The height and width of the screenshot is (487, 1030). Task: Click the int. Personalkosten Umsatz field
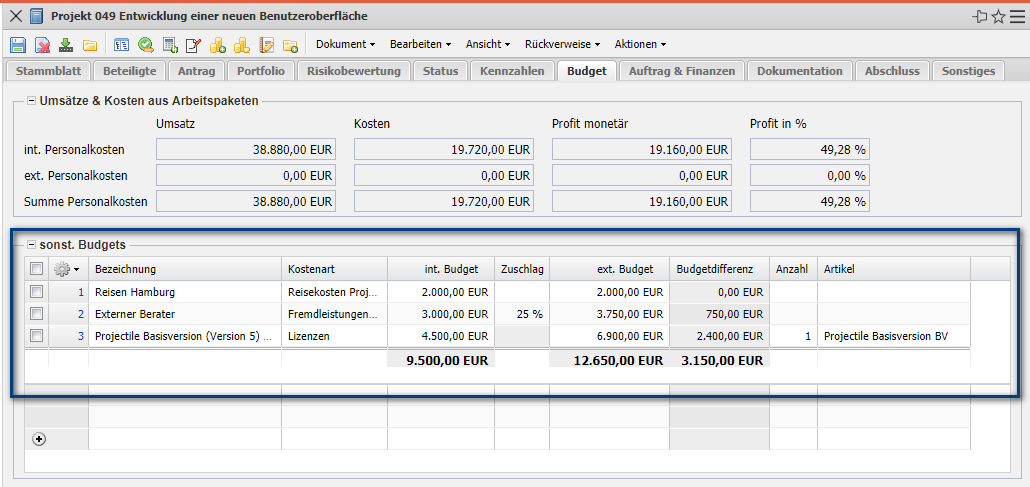[x=246, y=149]
